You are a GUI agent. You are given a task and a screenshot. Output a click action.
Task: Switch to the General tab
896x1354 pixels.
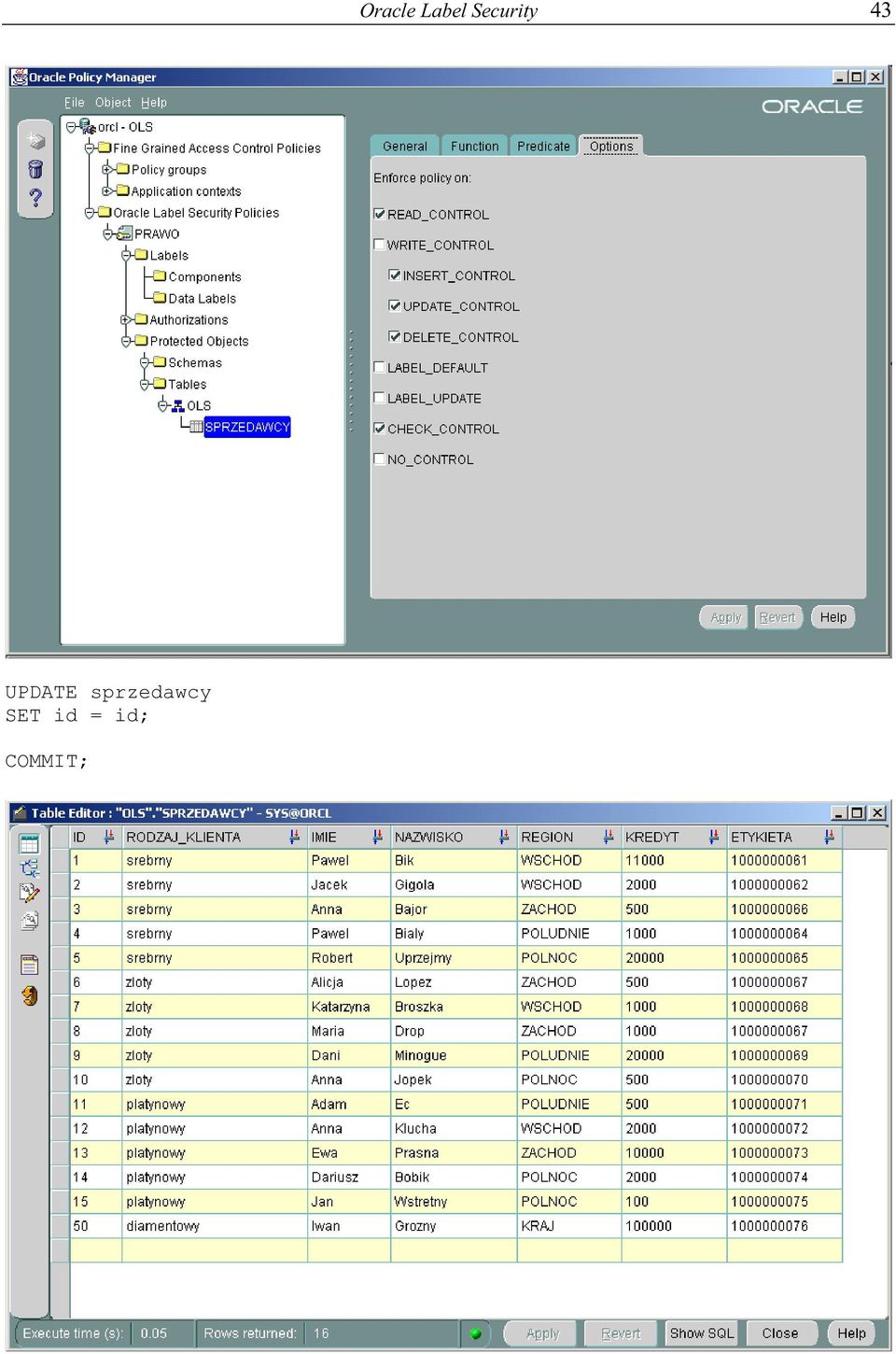pyautogui.click(x=404, y=146)
